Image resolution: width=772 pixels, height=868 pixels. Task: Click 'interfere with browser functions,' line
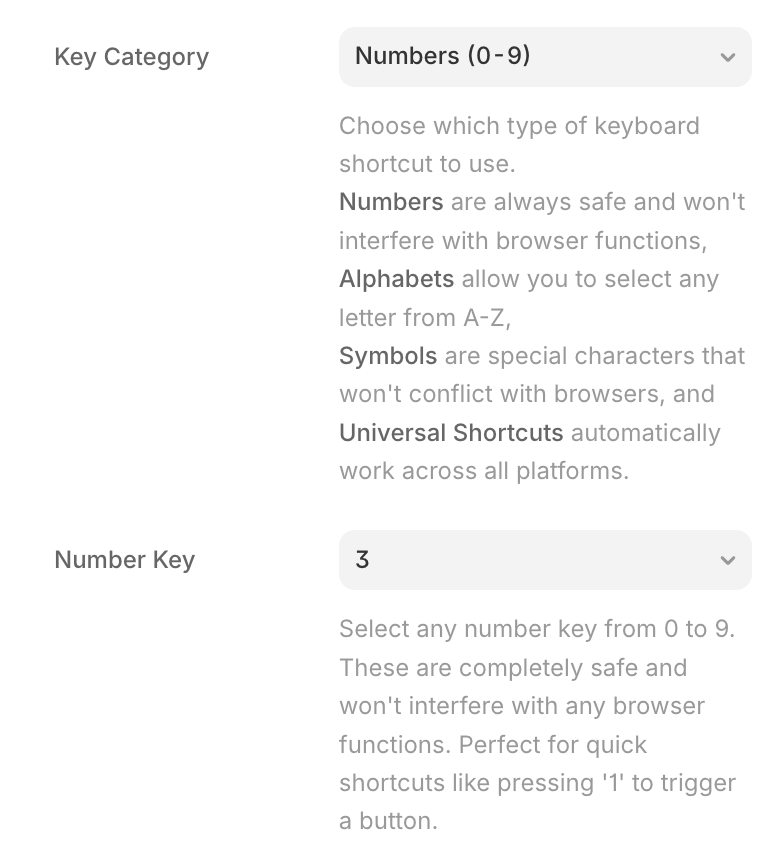tap(524, 241)
